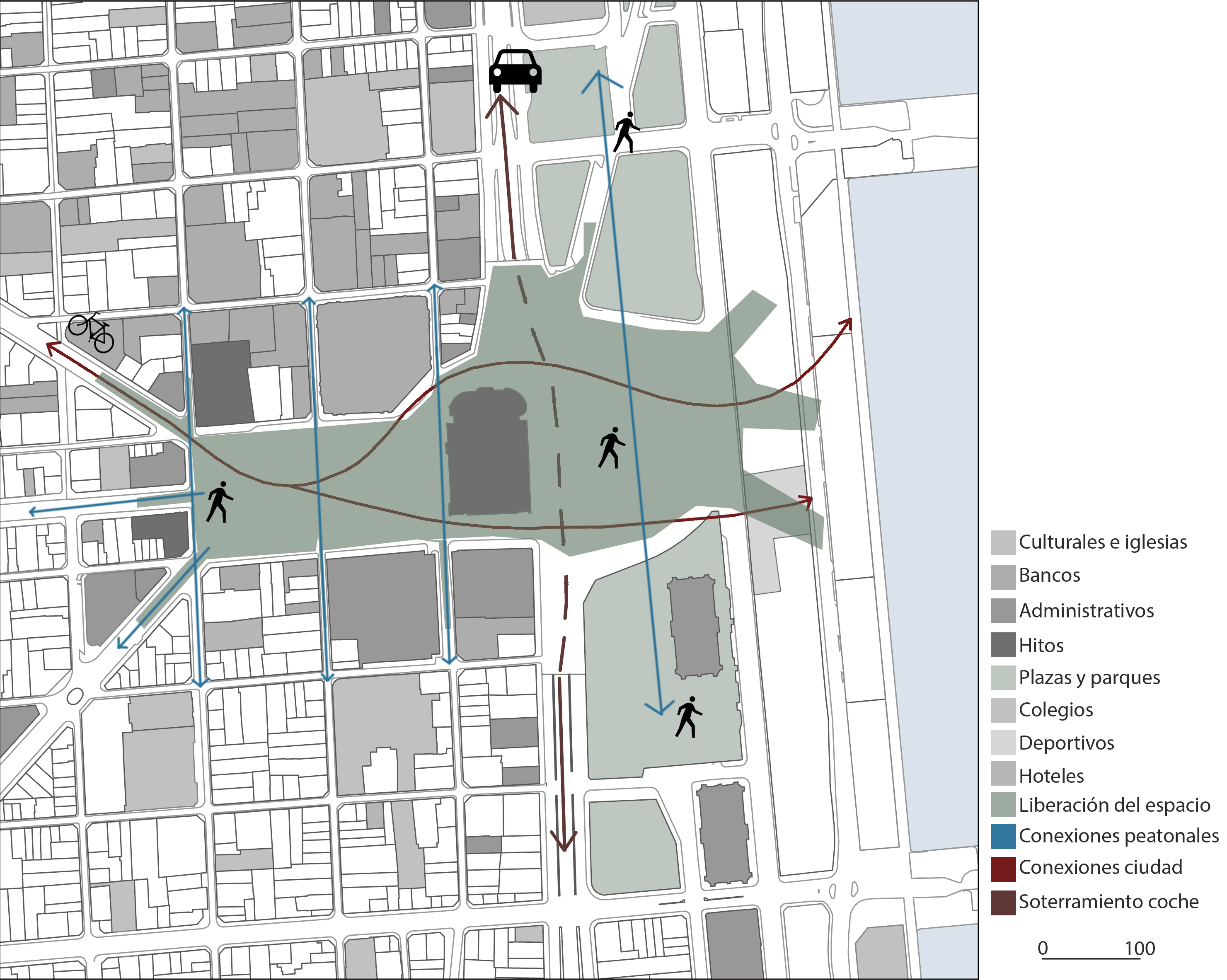Click the Colegios legend swatch
The height and width of the screenshot is (980, 1227).
1003,710
